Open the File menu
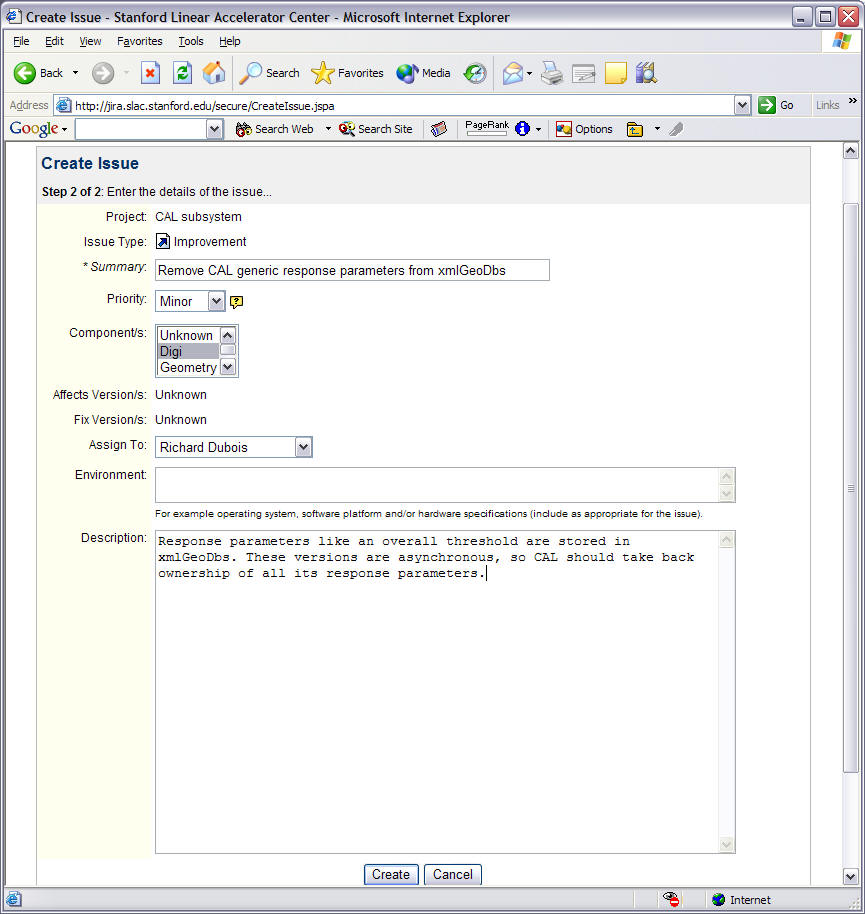865x914 pixels. pos(21,41)
